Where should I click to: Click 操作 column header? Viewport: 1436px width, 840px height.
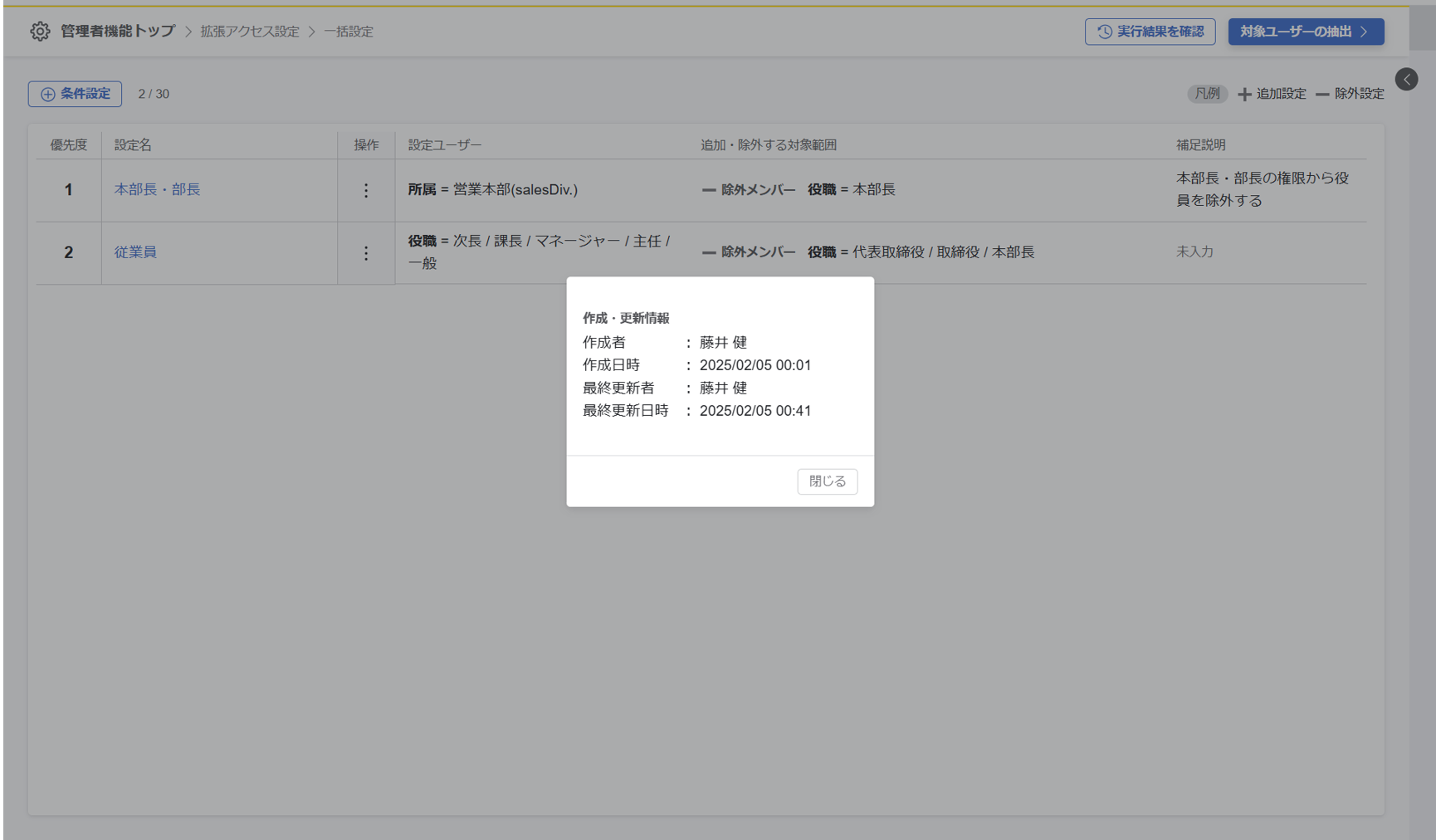pos(366,145)
